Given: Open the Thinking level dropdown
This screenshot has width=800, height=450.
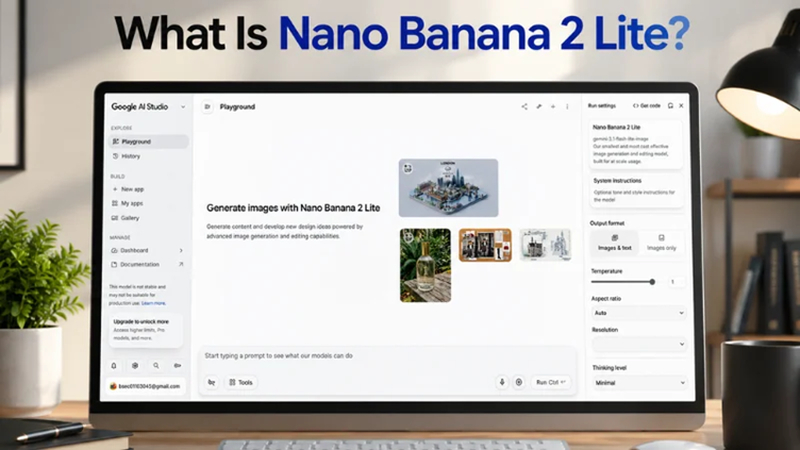Looking at the screenshot, I should coord(639,383).
